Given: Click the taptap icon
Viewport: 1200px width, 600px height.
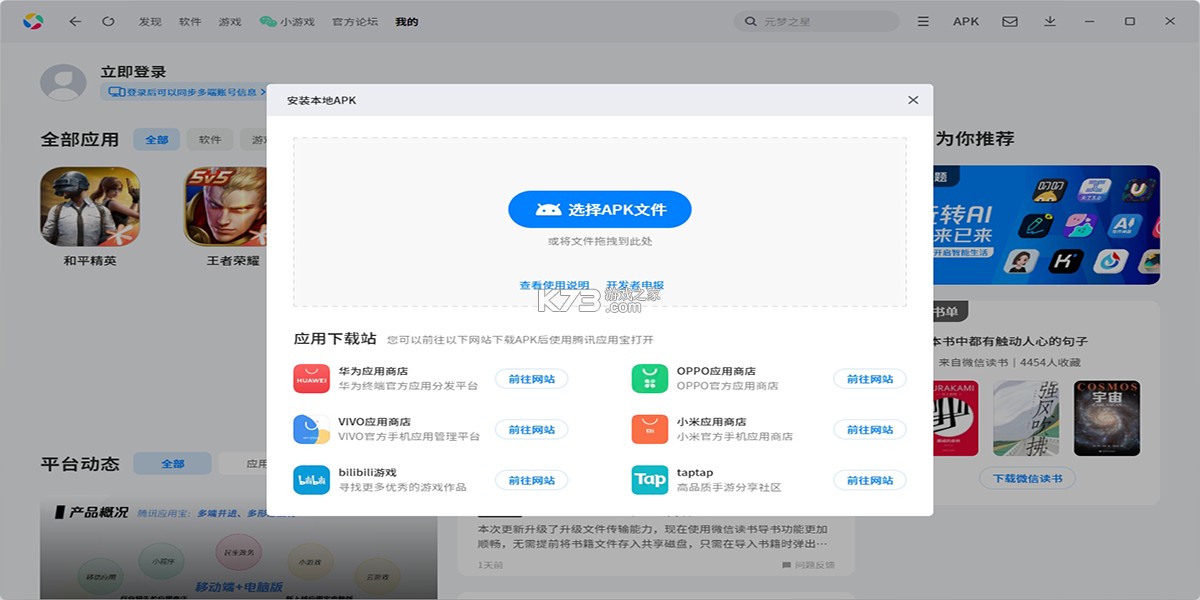Looking at the screenshot, I should click(650, 480).
